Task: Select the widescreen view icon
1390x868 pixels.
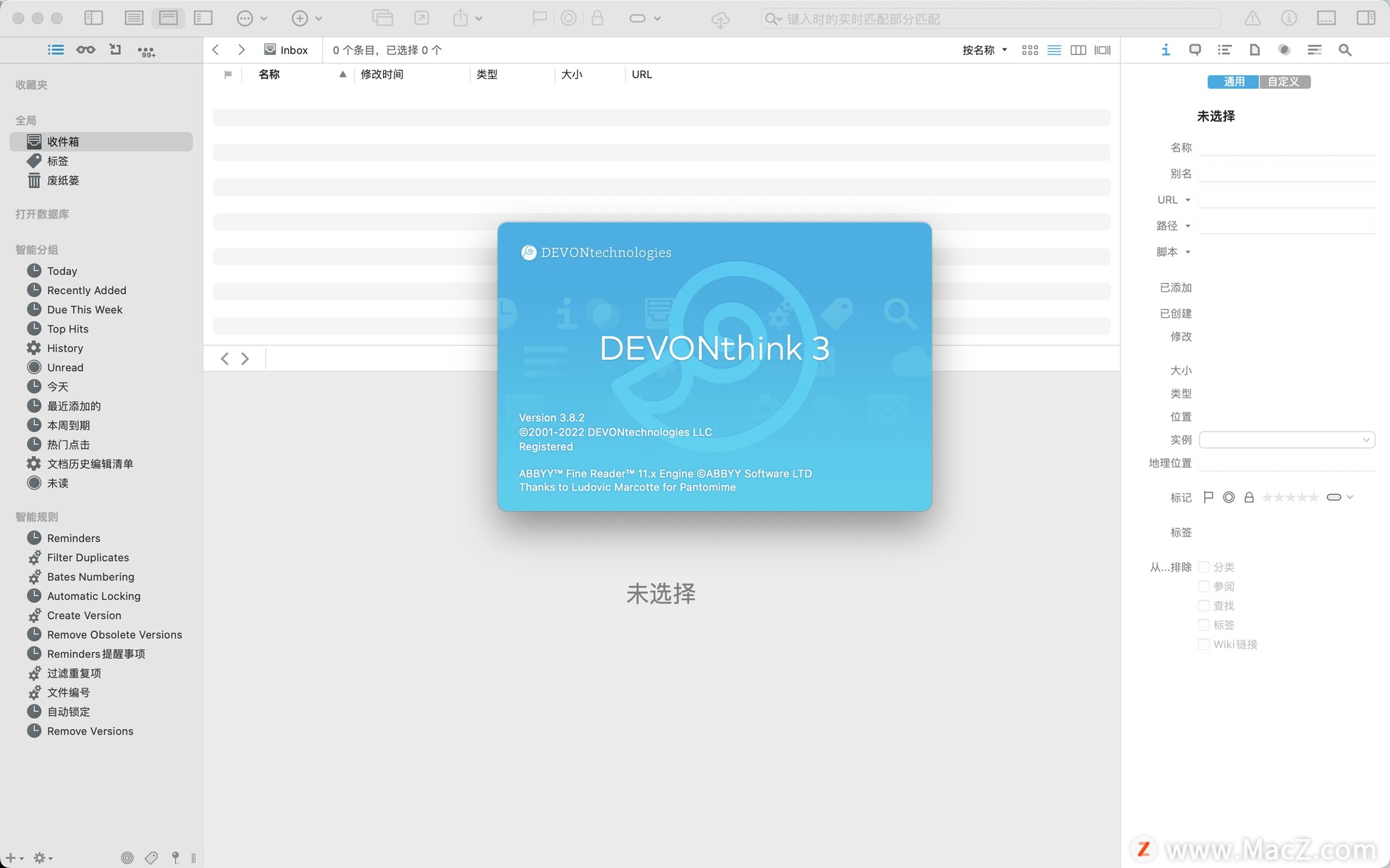Action: 1102,49
